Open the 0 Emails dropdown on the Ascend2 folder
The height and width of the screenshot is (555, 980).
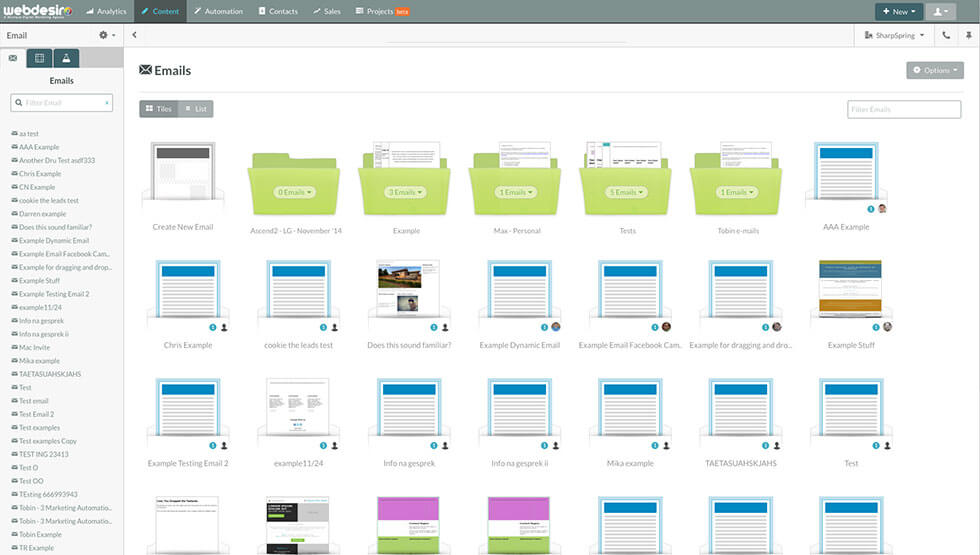click(295, 192)
